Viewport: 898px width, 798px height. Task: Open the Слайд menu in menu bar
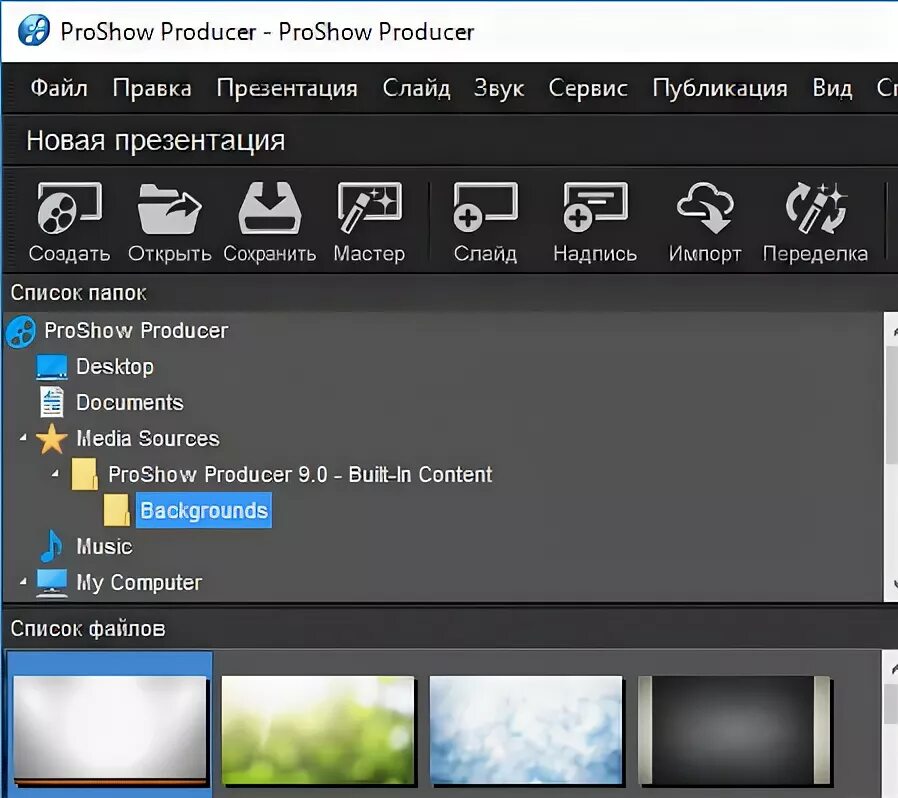point(416,88)
